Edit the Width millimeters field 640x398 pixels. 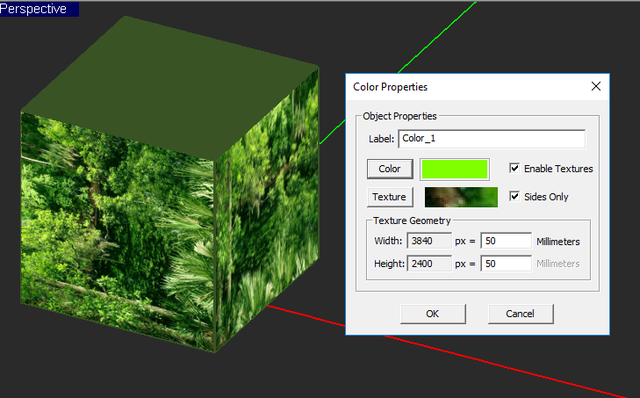[506, 241]
